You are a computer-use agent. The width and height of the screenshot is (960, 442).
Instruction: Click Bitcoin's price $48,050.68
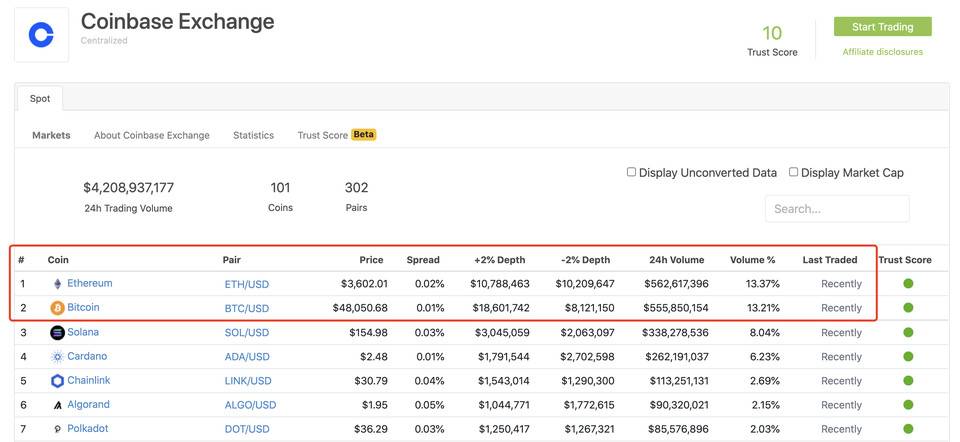[360, 308]
